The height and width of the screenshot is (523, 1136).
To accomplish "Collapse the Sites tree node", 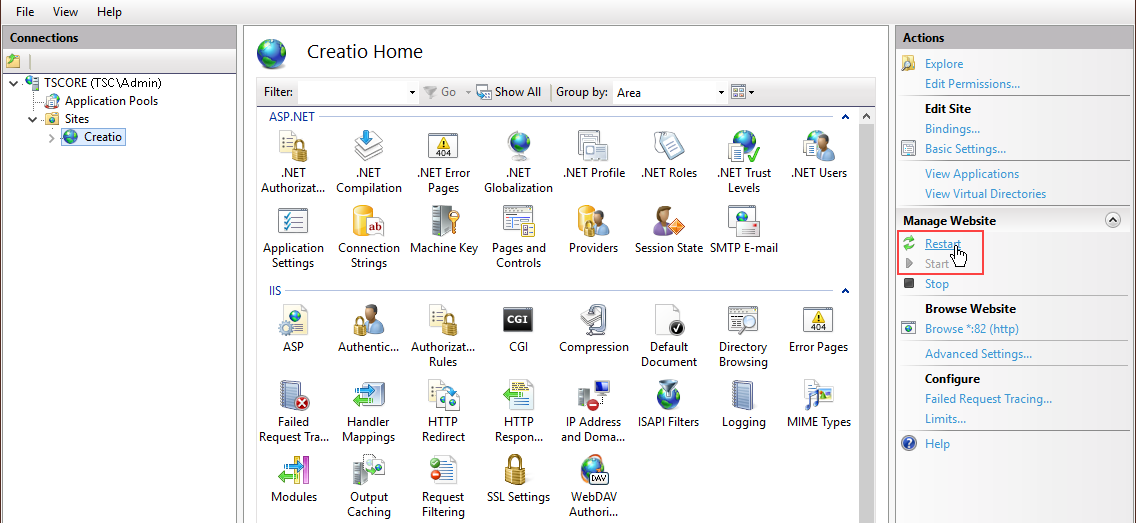I will [x=33, y=119].
